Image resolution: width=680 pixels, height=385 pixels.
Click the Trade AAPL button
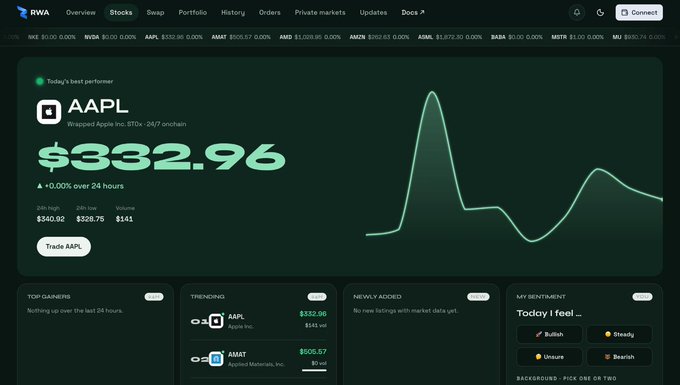[x=64, y=246]
